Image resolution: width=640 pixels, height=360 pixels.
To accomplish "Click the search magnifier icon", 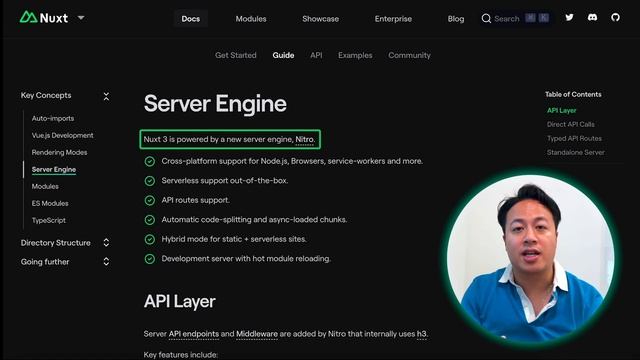I will tap(486, 18).
